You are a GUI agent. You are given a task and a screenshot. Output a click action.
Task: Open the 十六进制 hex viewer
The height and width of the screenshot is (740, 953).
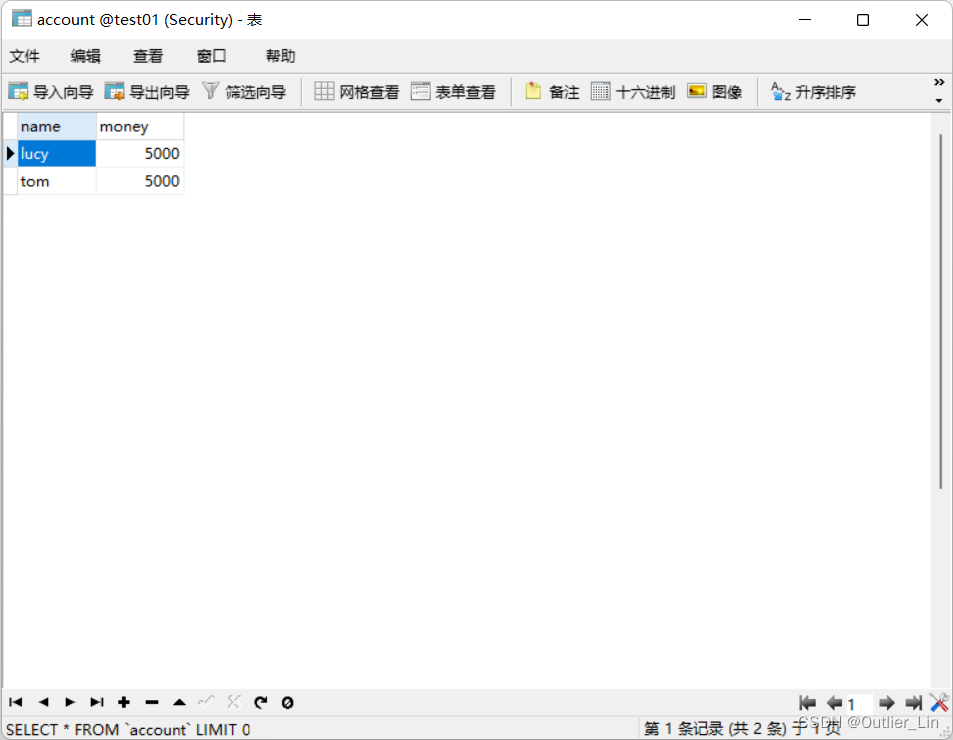pos(633,92)
